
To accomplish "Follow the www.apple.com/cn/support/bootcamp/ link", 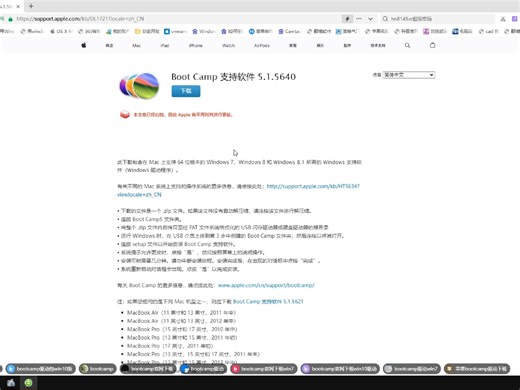I will coord(266,285).
